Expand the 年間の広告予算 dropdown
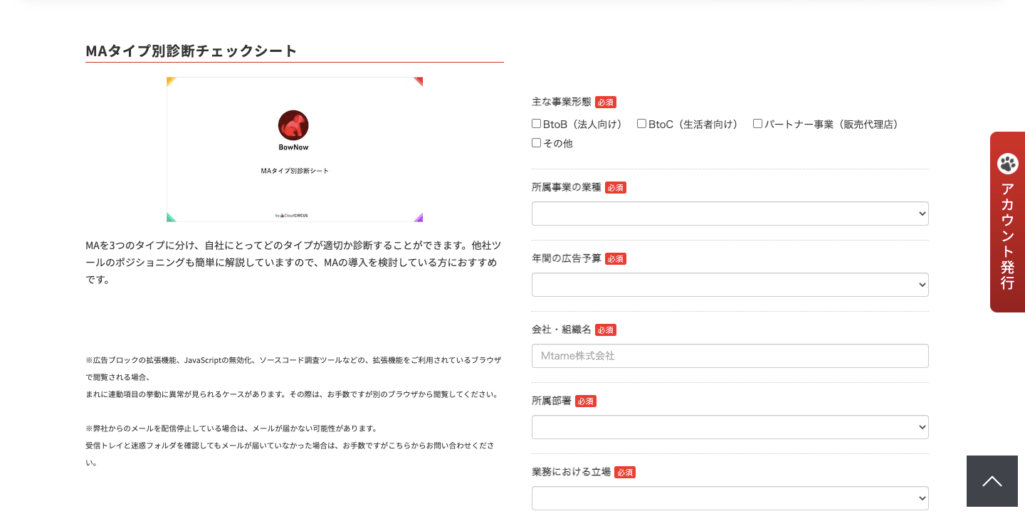 pyautogui.click(x=729, y=285)
